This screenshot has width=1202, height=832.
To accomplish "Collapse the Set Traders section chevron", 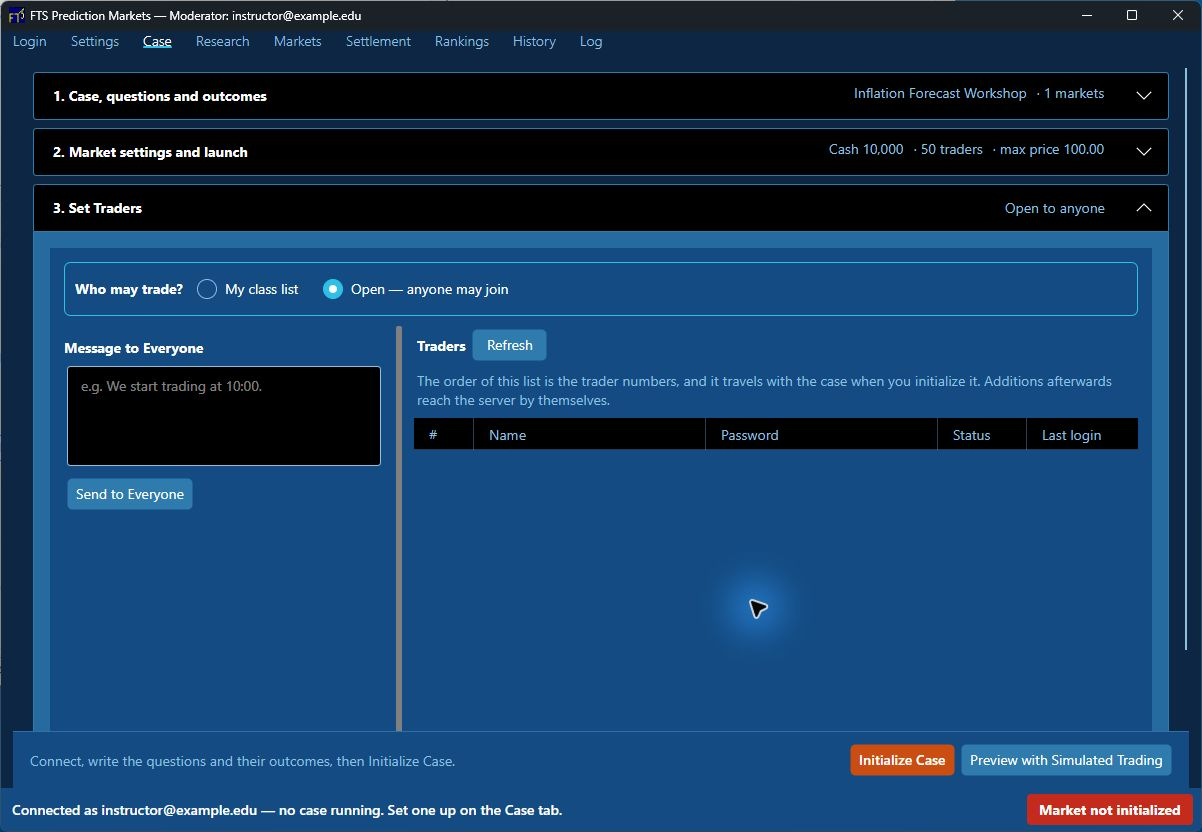I will point(1144,208).
